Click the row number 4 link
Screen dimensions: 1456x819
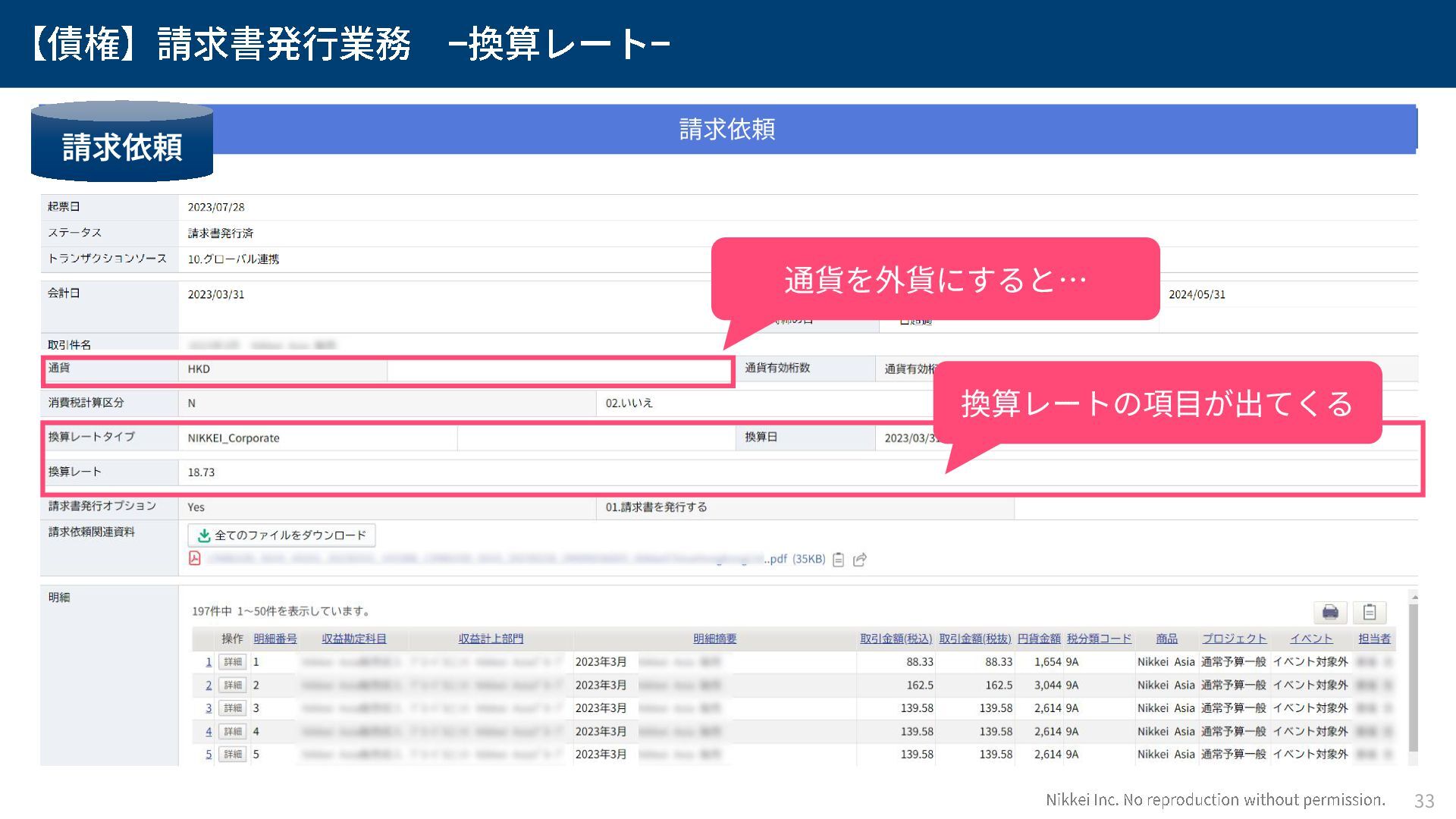(209, 732)
